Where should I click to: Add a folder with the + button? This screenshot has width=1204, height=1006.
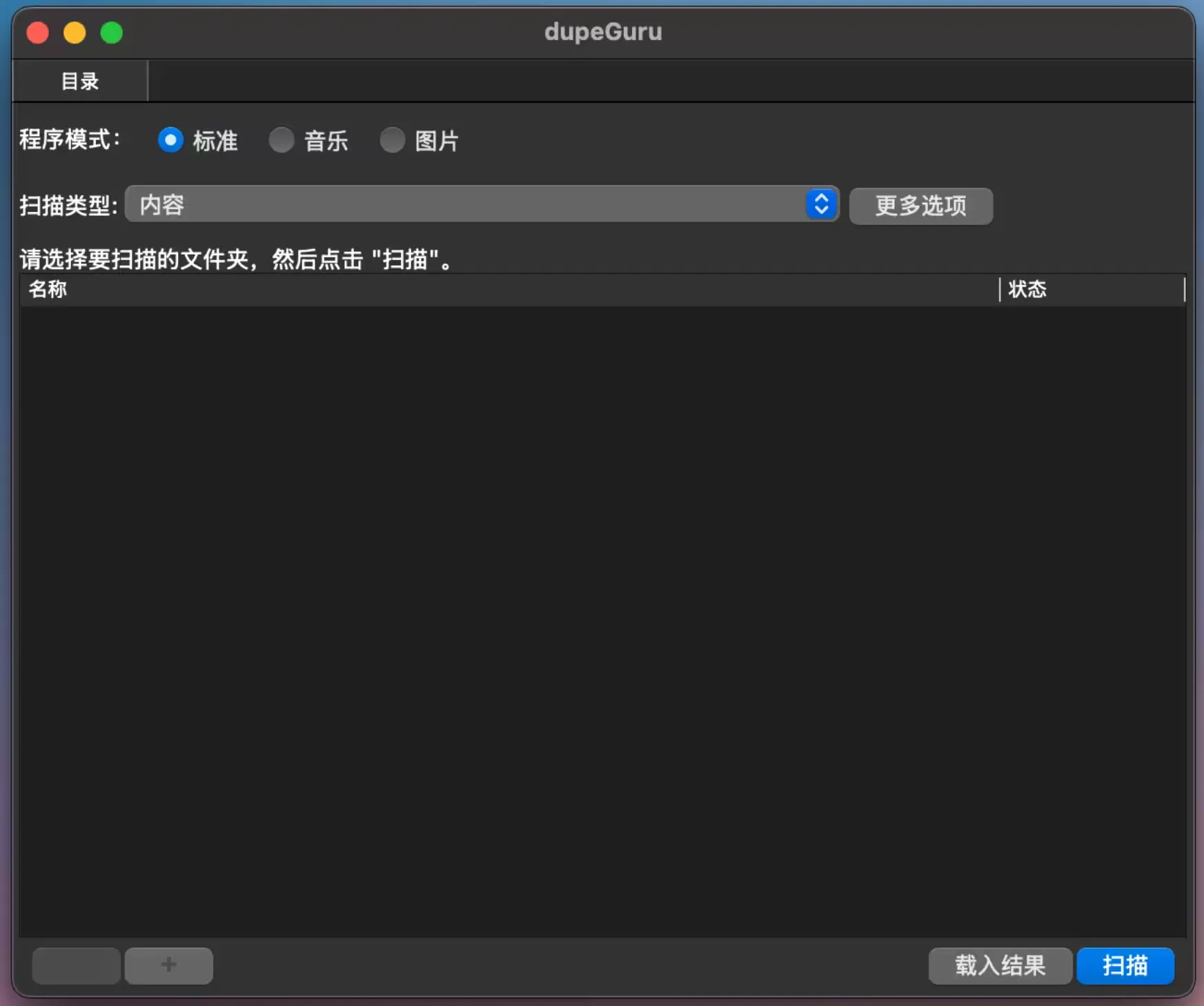coord(168,965)
